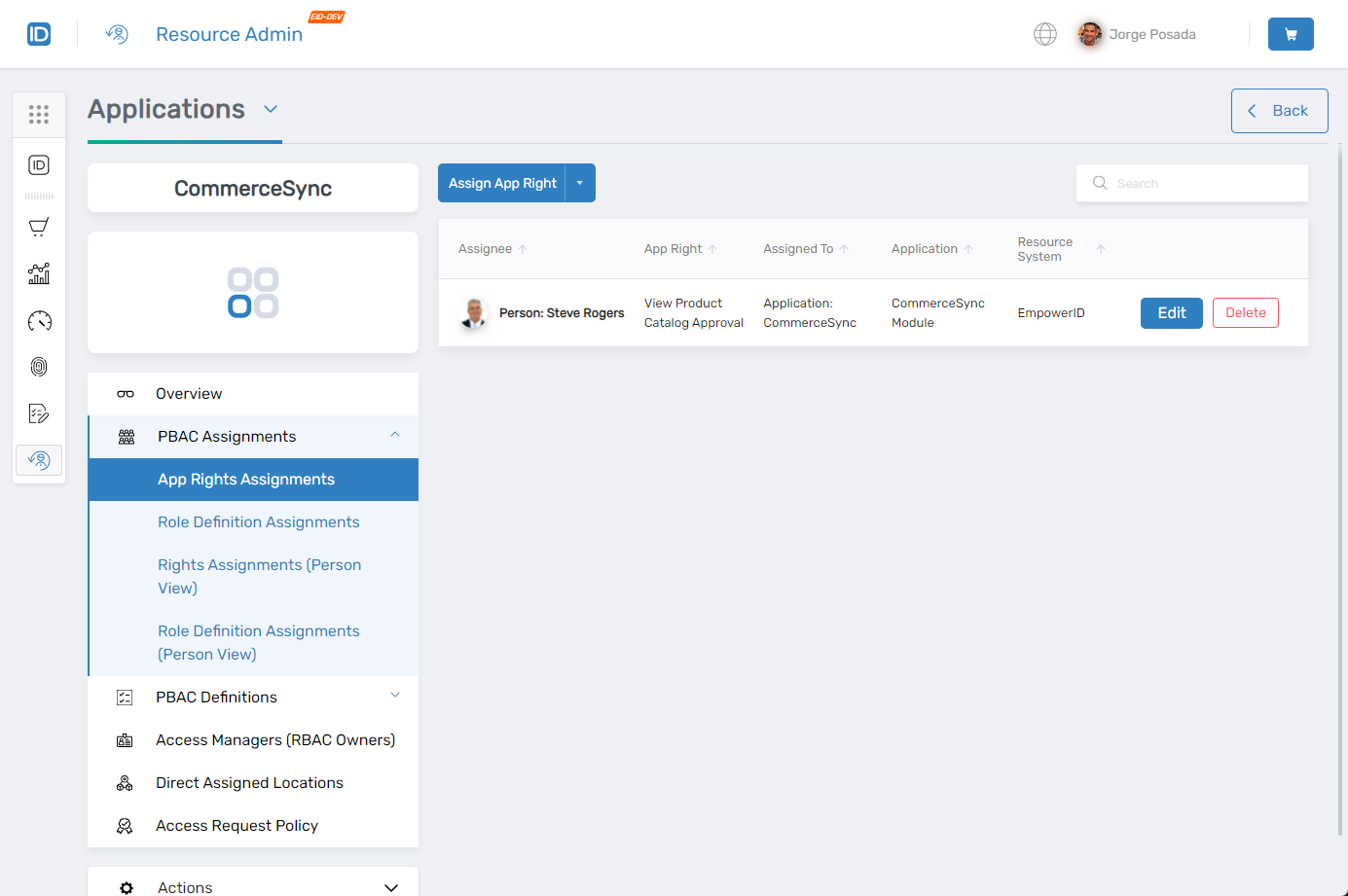Expand the PBAC Definitions section
The image size is (1348, 896).
[395, 696]
